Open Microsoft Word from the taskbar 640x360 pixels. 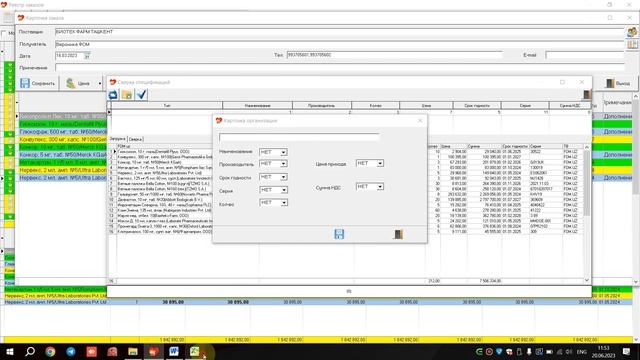pyautogui.click(x=174, y=351)
